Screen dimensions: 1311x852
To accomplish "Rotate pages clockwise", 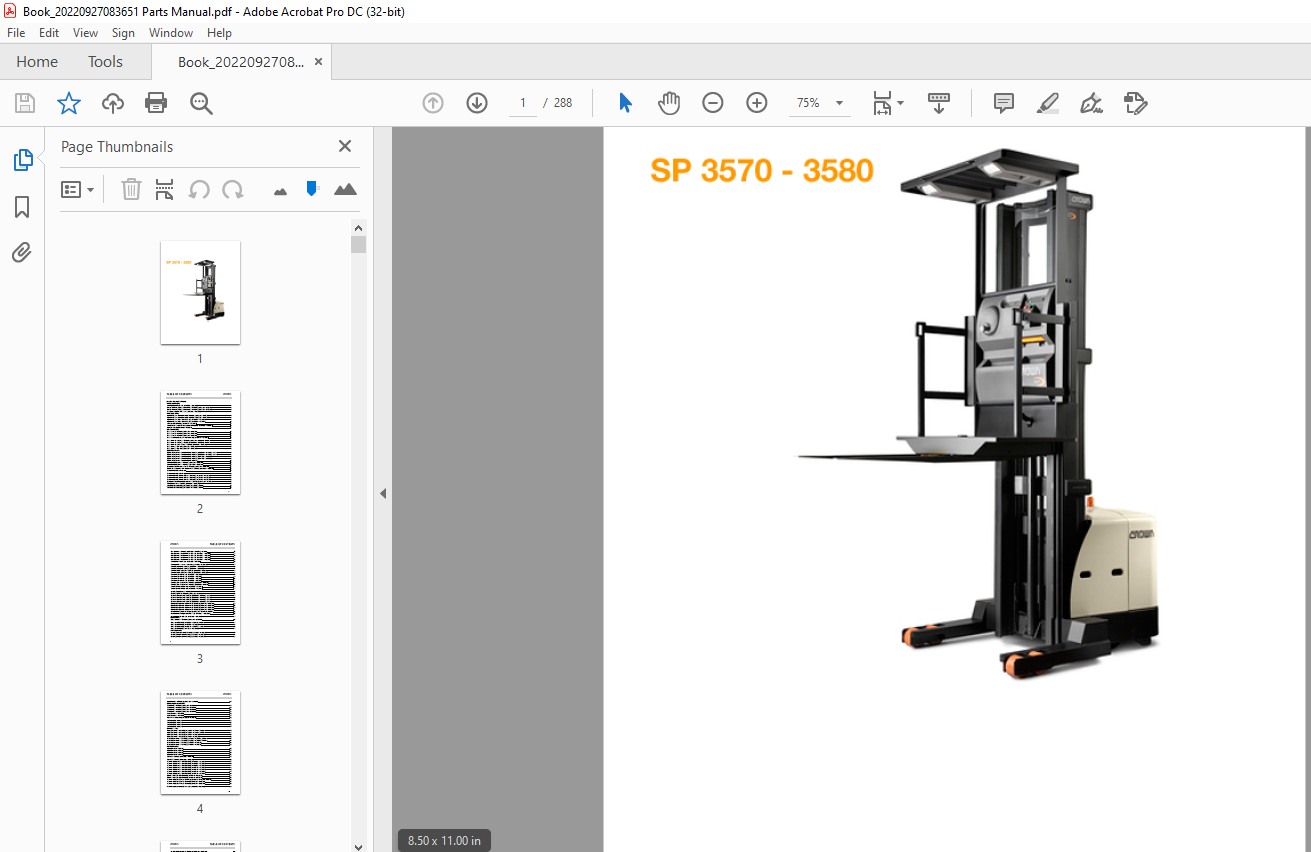I will 233,189.
